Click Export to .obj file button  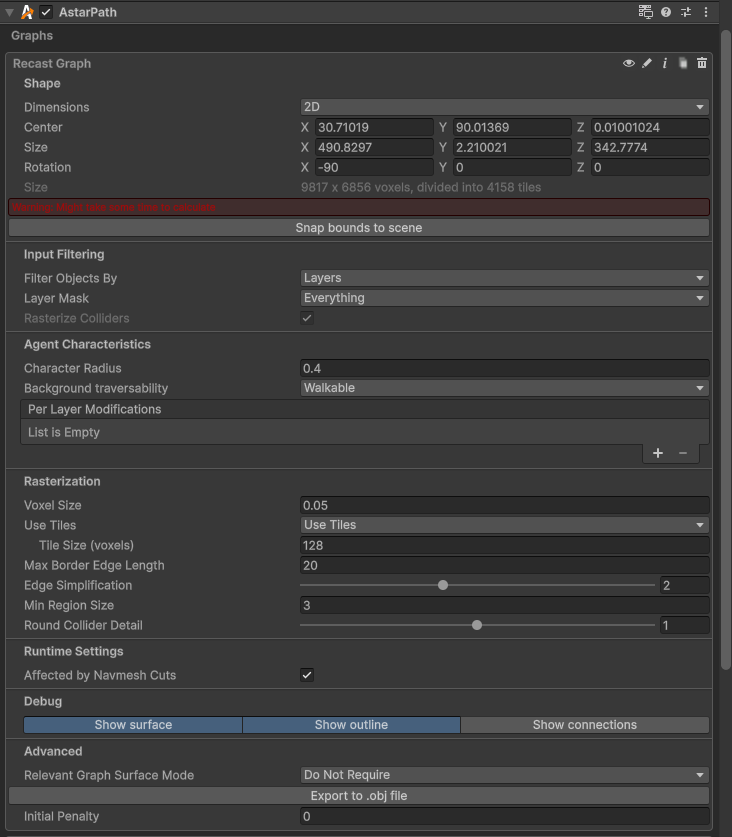(x=359, y=796)
